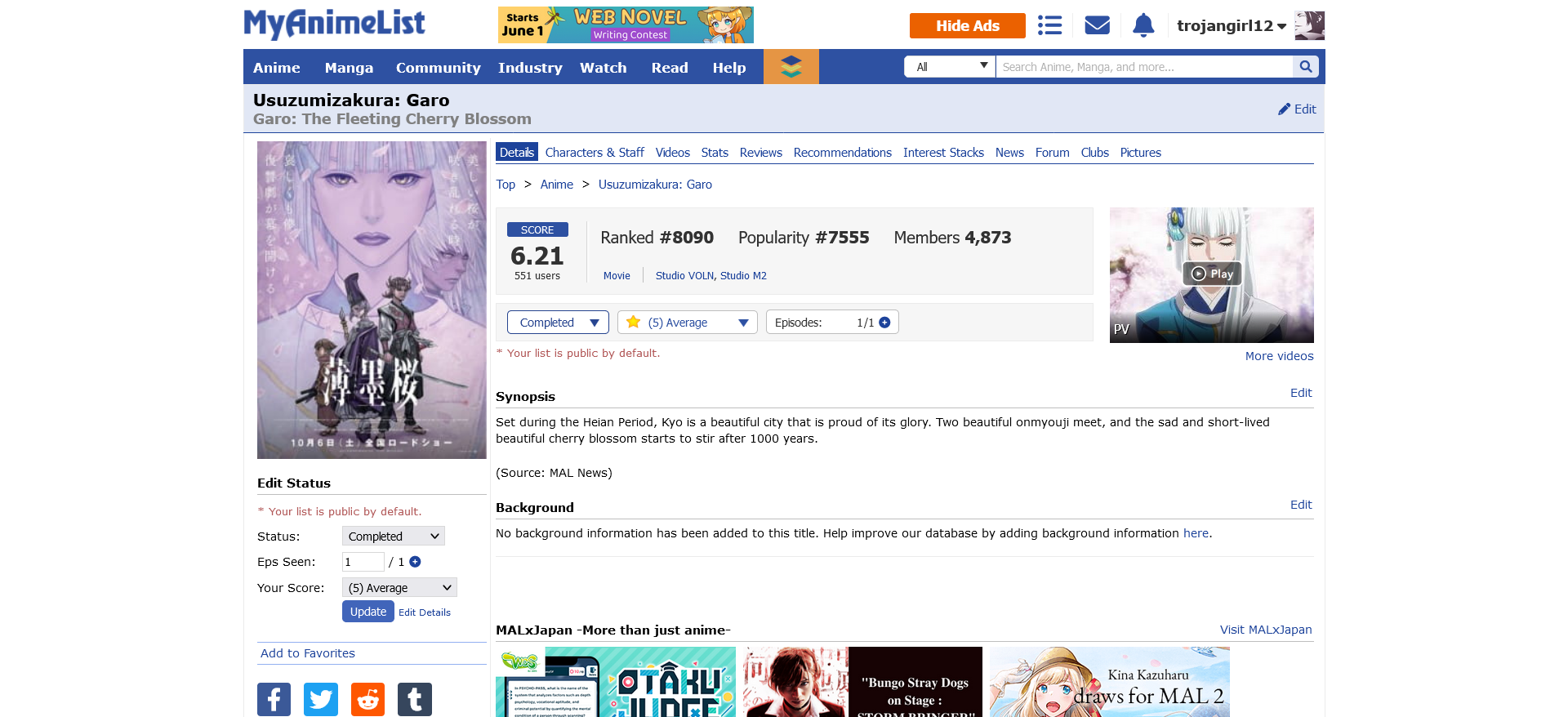The height and width of the screenshot is (717, 1568).
Task: Switch to the Videos tab
Action: [x=673, y=153]
